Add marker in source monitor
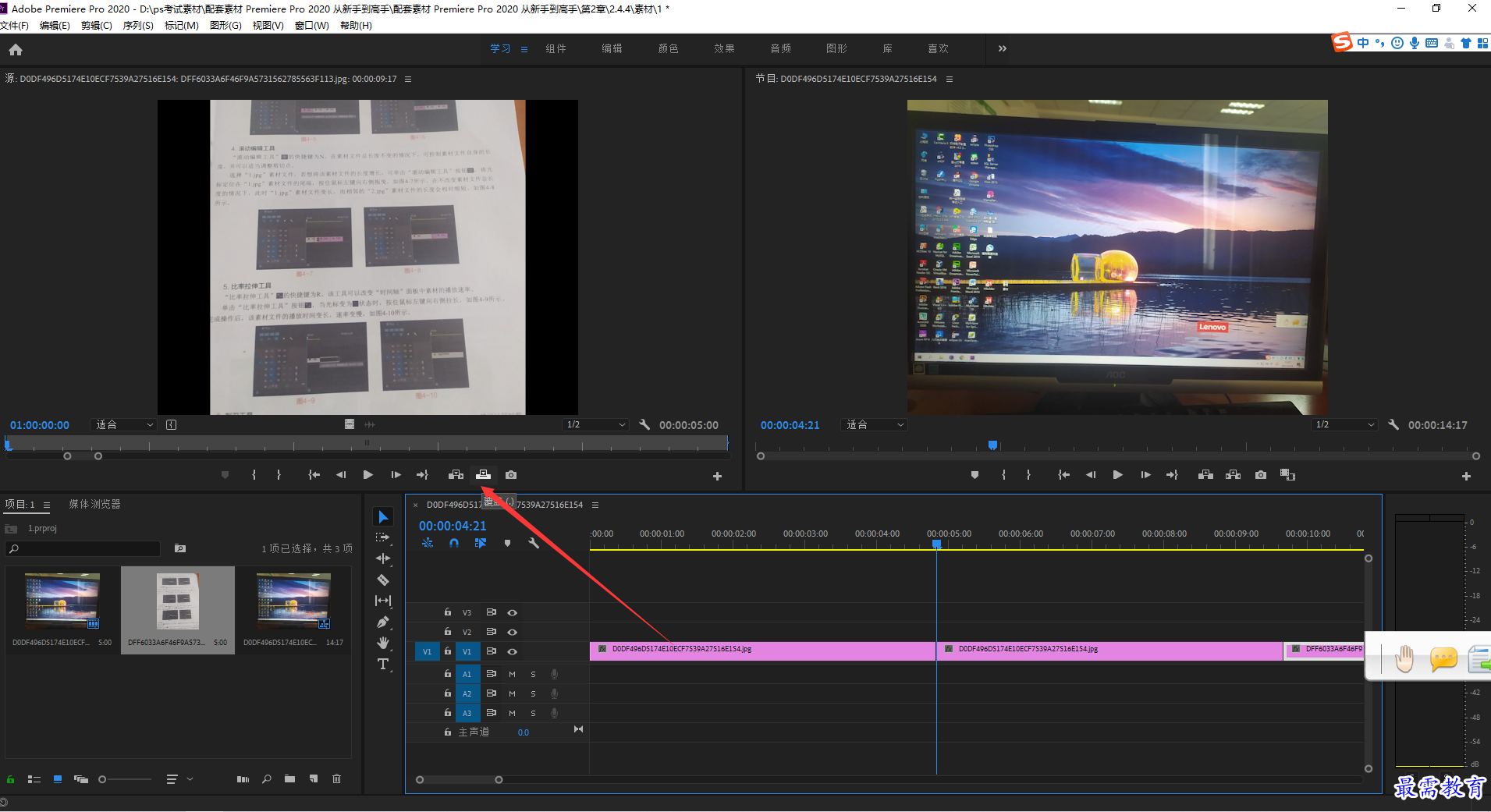Image resolution: width=1491 pixels, height=812 pixels. coord(225,474)
